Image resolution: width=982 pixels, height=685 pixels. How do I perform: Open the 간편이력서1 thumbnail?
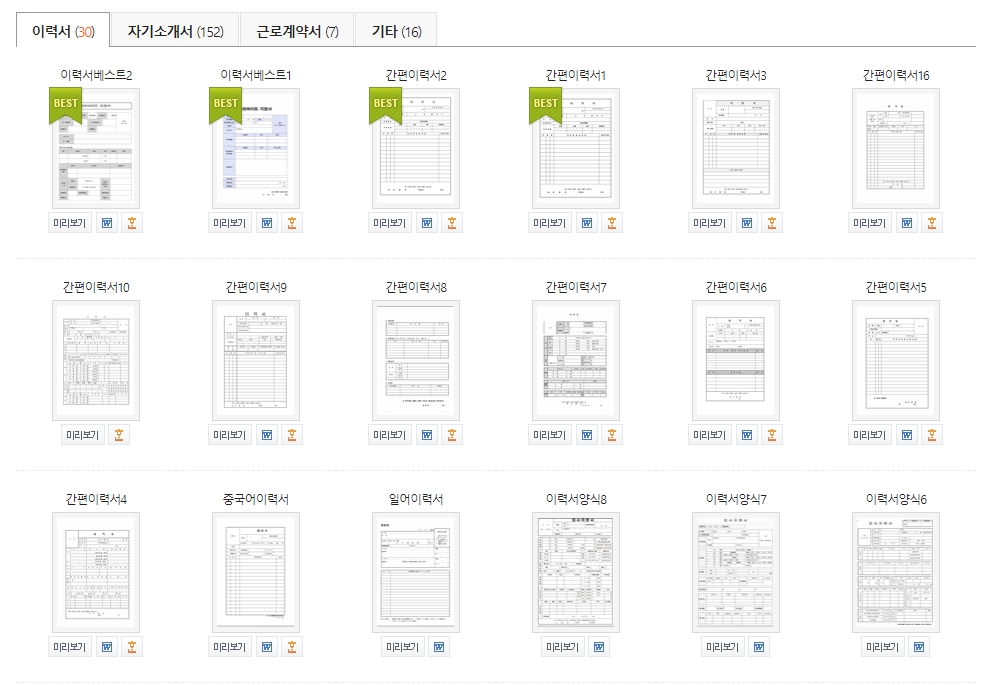[x=576, y=148]
